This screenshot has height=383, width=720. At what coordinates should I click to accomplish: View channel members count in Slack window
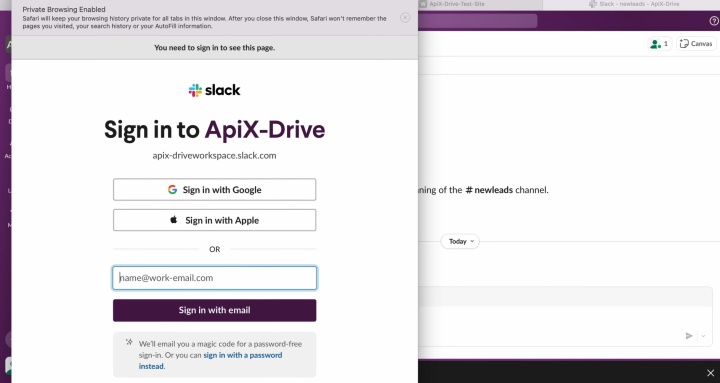click(659, 44)
